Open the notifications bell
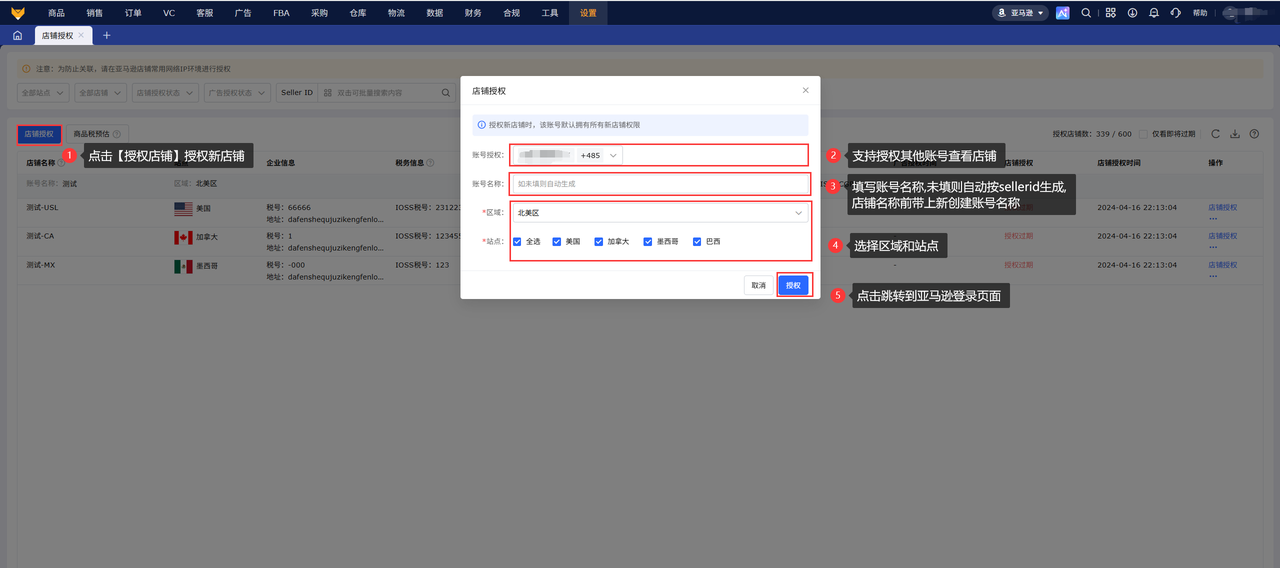 pos(1154,13)
